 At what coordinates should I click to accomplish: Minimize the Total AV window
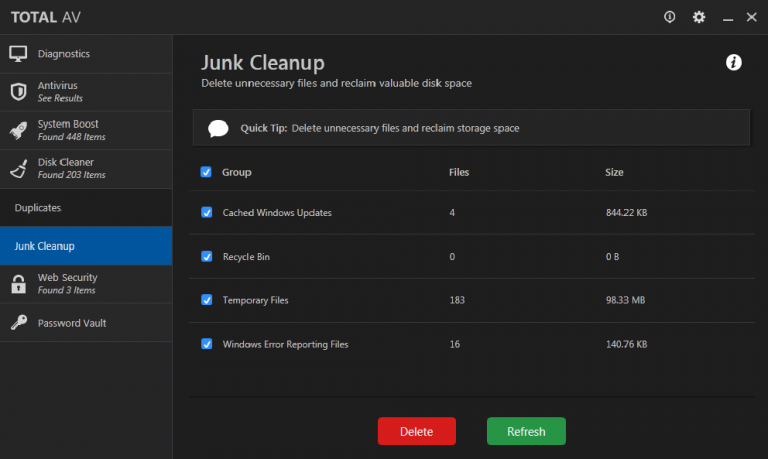tap(728, 19)
